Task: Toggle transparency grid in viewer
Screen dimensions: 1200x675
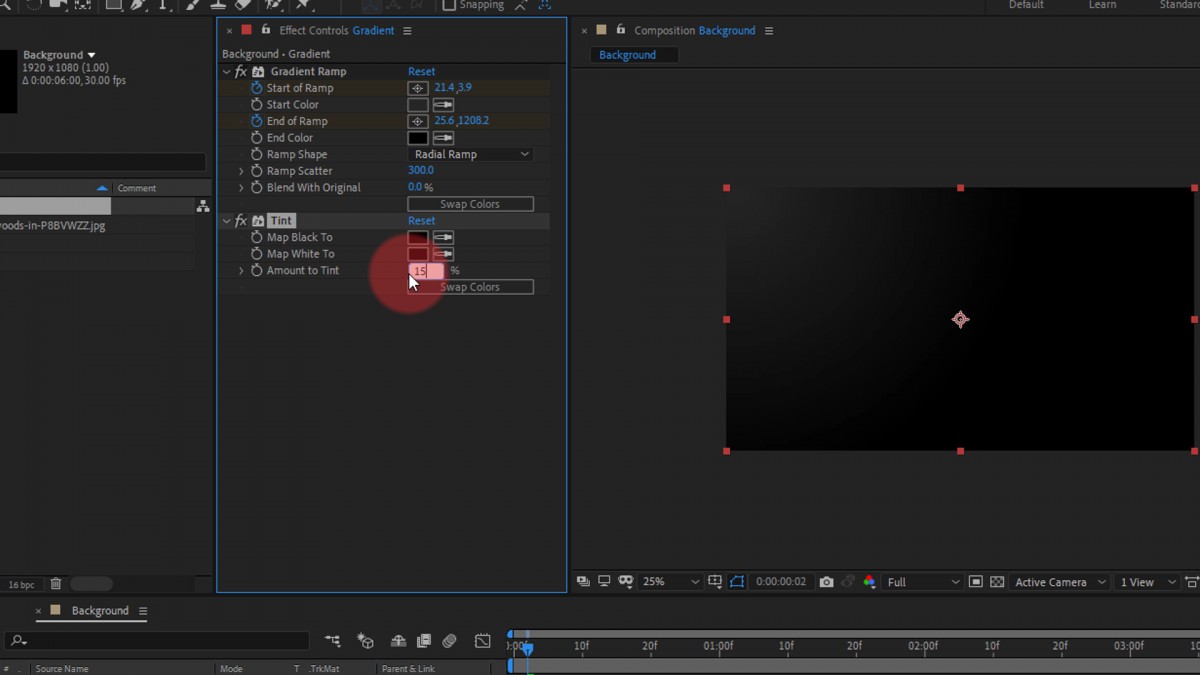Action: click(x=997, y=582)
